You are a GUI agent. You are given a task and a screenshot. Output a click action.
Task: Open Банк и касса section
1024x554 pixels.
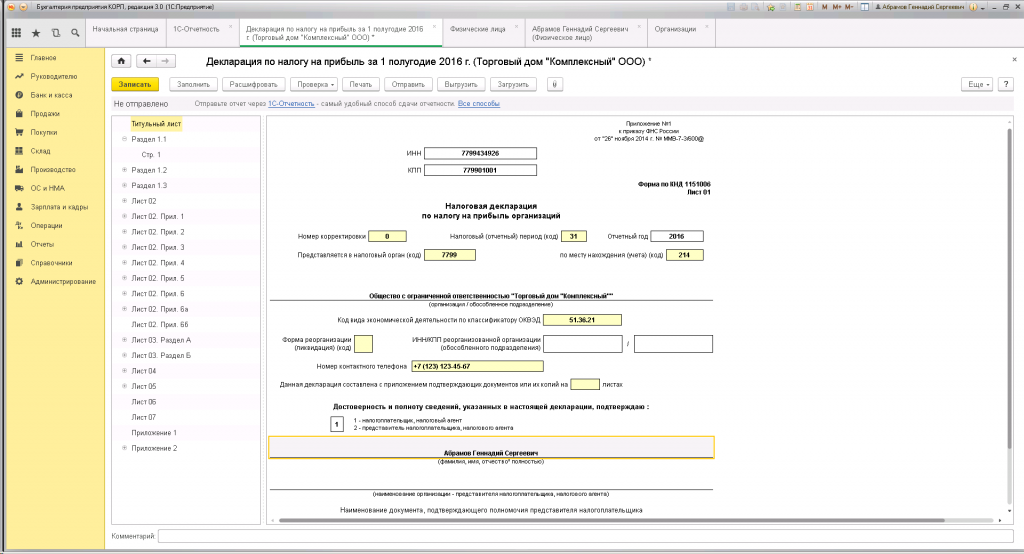pyautogui.click(x=51, y=95)
